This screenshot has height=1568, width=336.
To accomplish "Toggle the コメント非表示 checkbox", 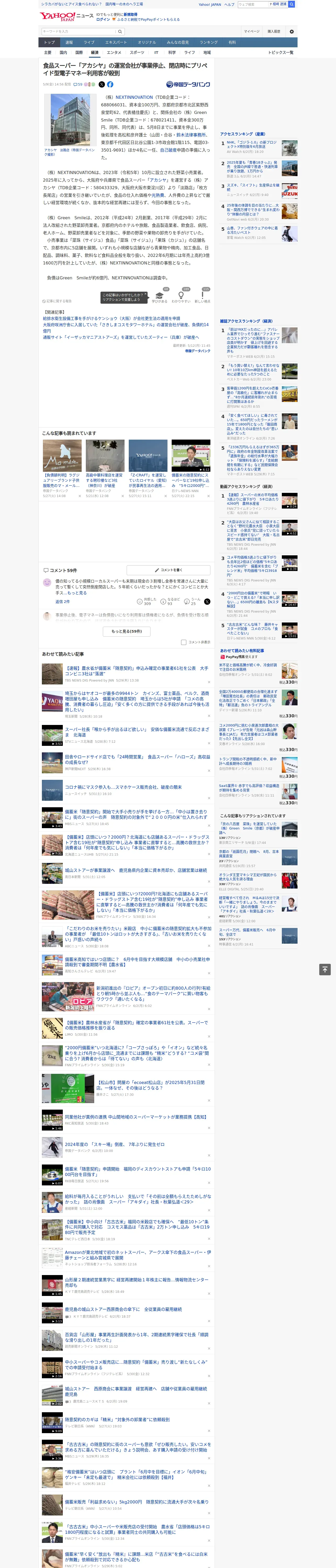I will coord(183,642).
